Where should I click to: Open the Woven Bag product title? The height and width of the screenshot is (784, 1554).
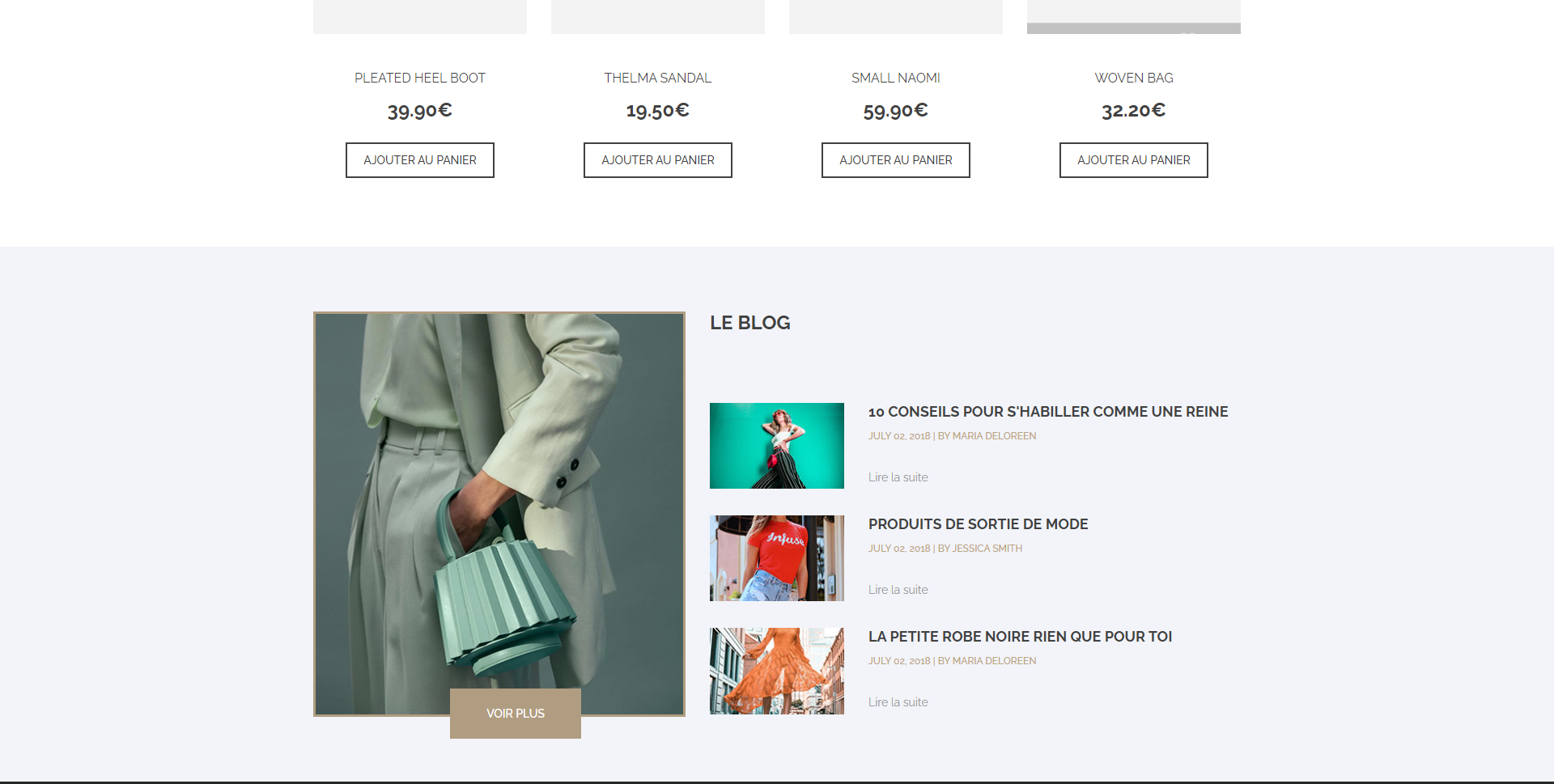pos(1133,78)
